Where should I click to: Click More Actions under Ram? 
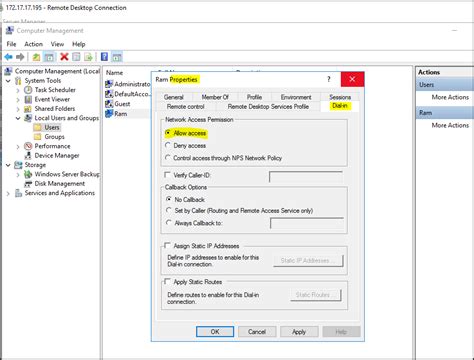(x=450, y=125)
